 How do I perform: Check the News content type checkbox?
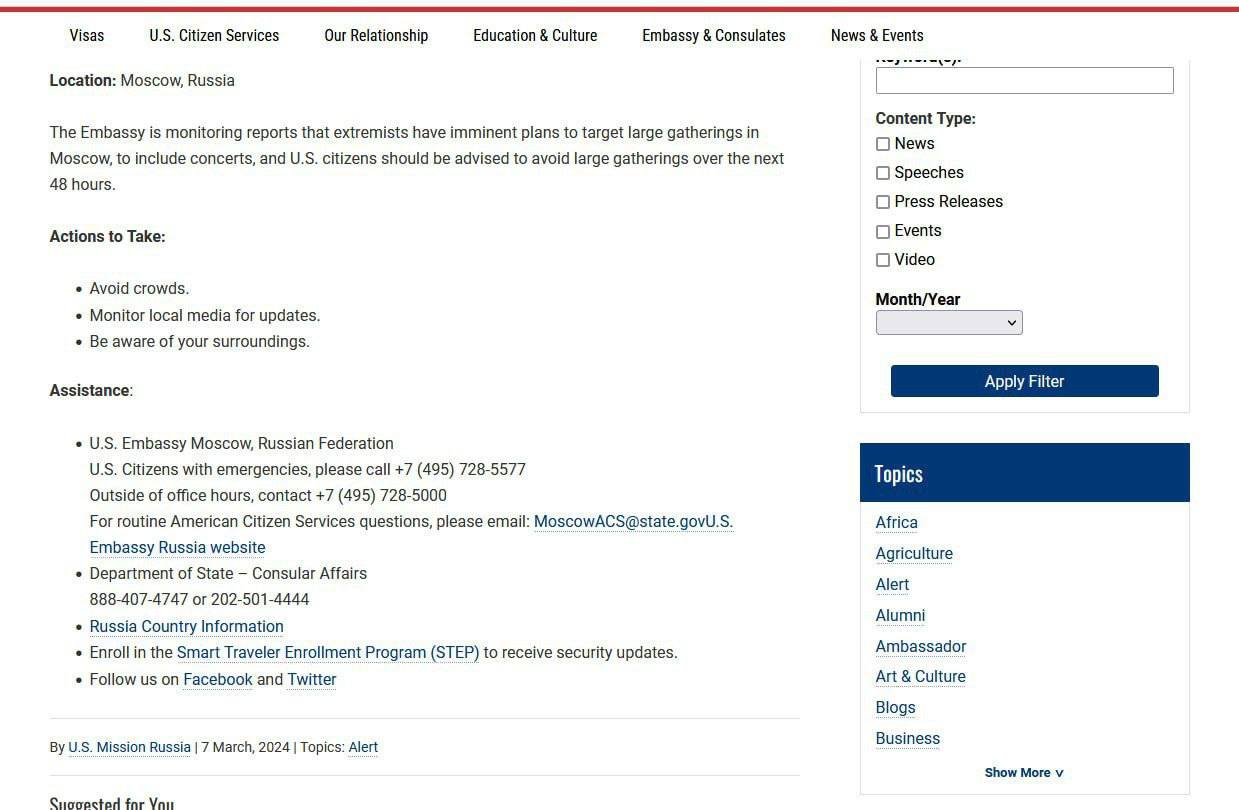pos(882,144)
